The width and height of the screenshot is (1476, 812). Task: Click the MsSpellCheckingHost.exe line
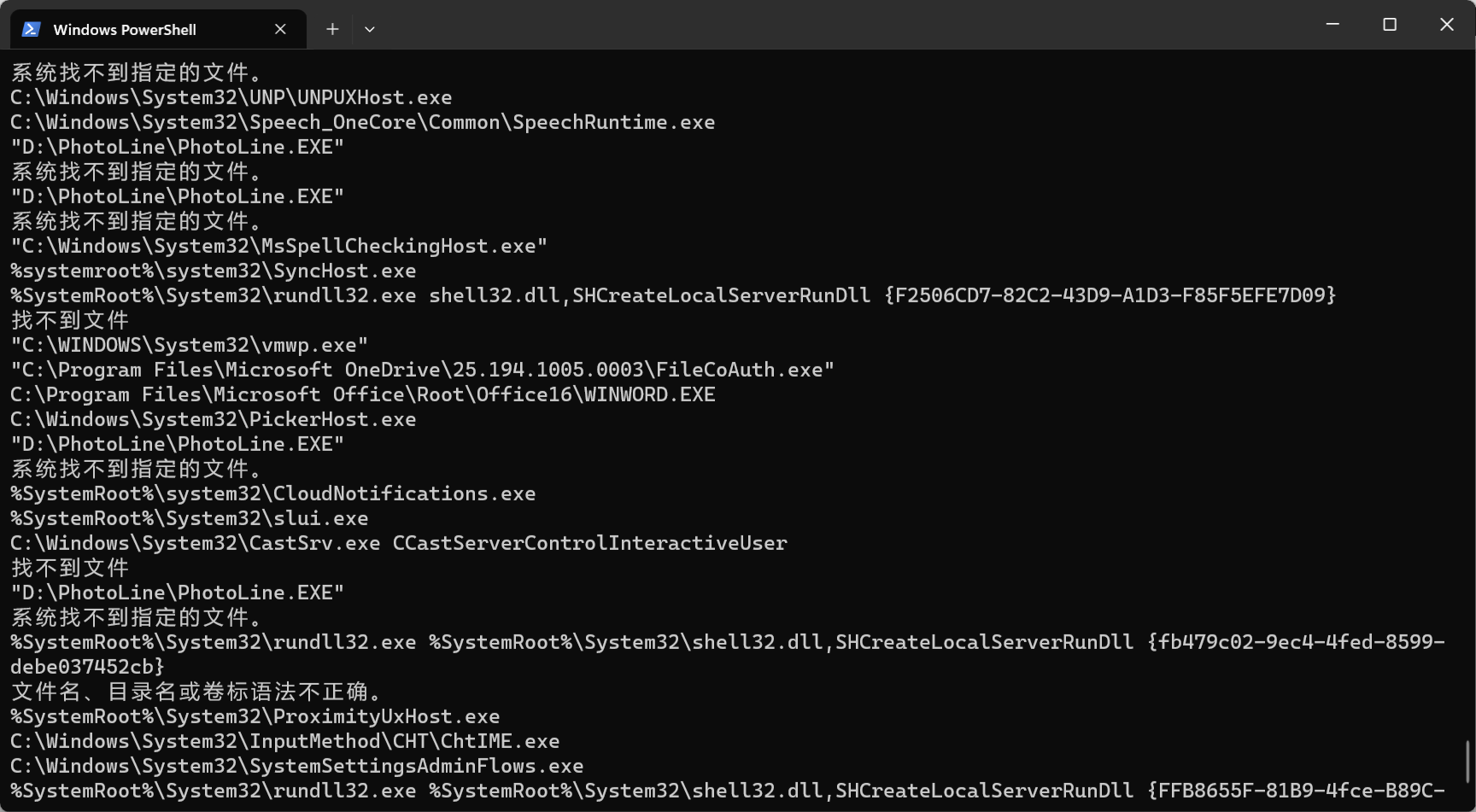(x=279, y=246)
